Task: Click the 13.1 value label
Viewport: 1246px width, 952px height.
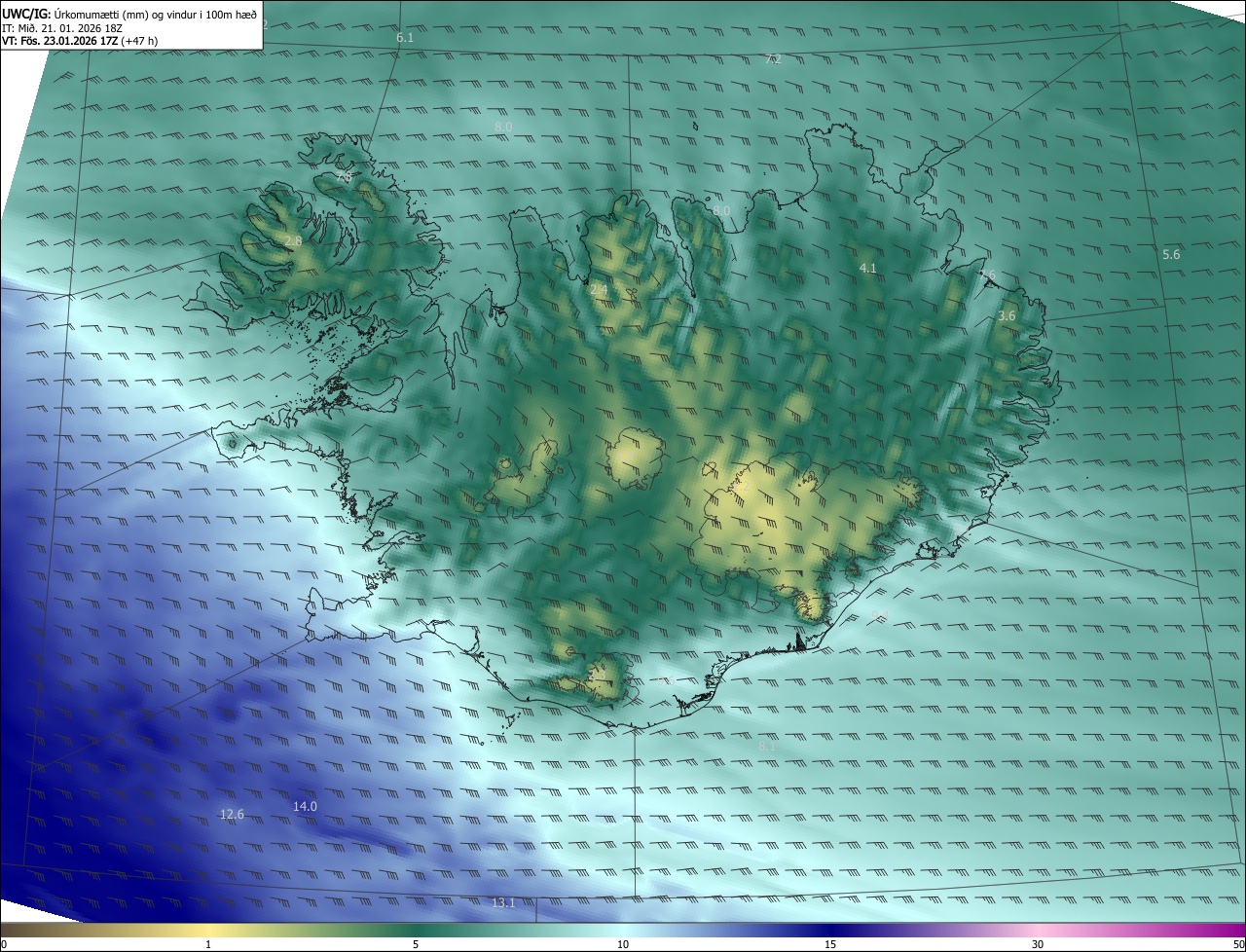Action: [x=503, y=902]
